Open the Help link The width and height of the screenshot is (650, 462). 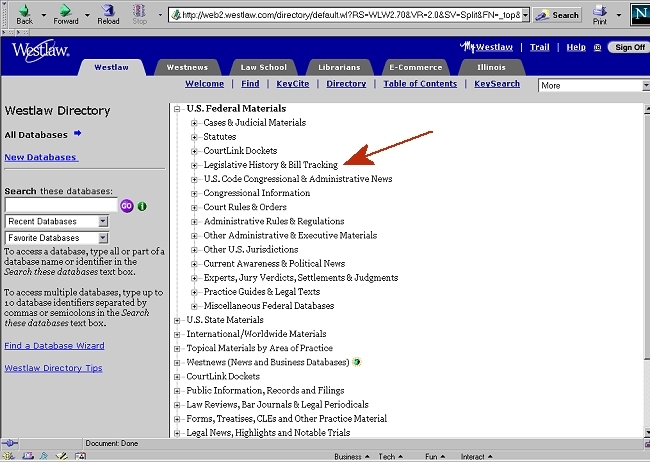click(x=576, y=47)
